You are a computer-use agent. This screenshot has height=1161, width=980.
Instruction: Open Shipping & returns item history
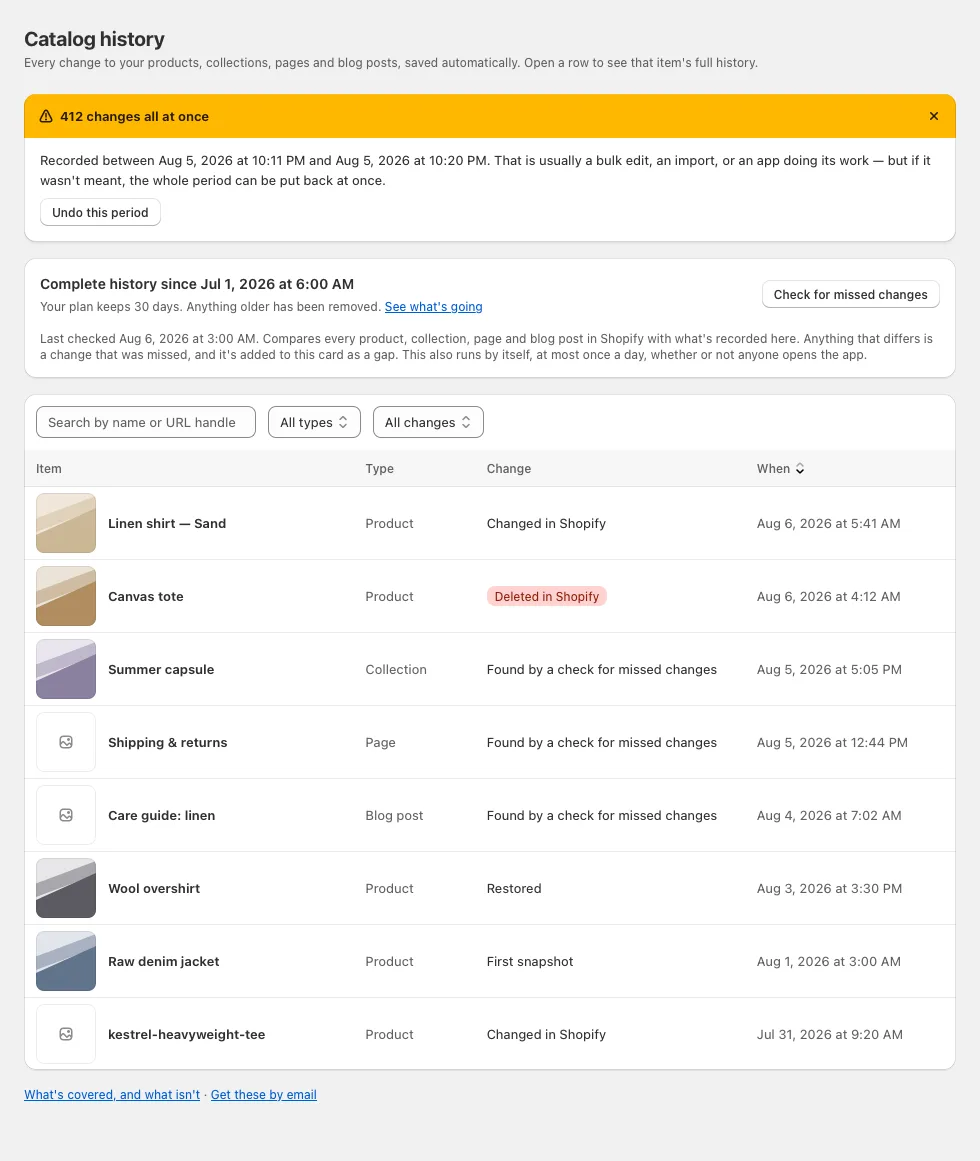tap(490, 742)
